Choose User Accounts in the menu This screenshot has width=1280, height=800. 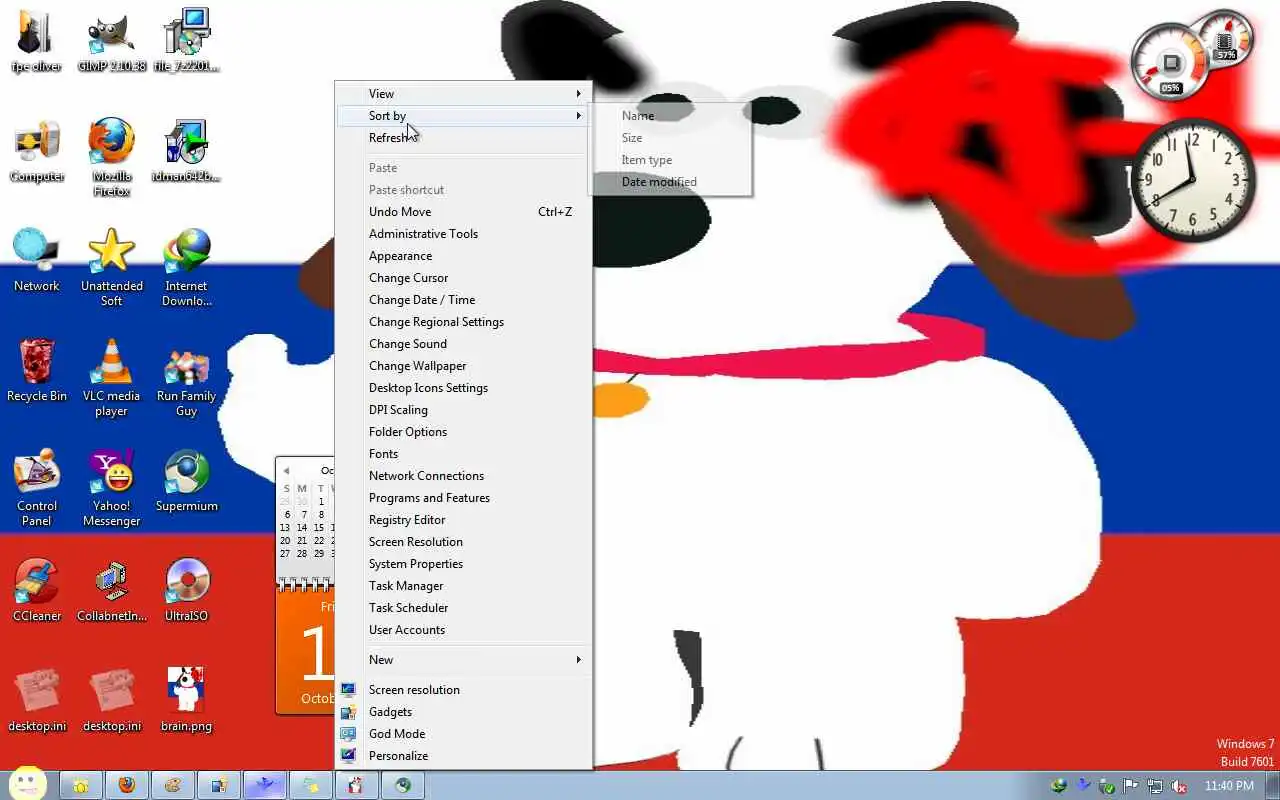463,630
